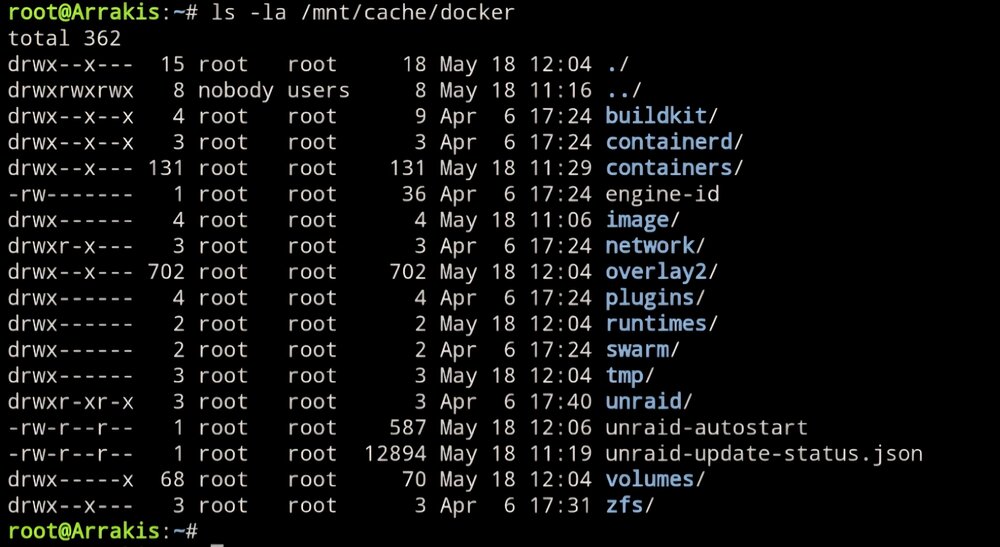1000x547 pixels.
Task: Click the containers directory name
Action: (669, 168)
